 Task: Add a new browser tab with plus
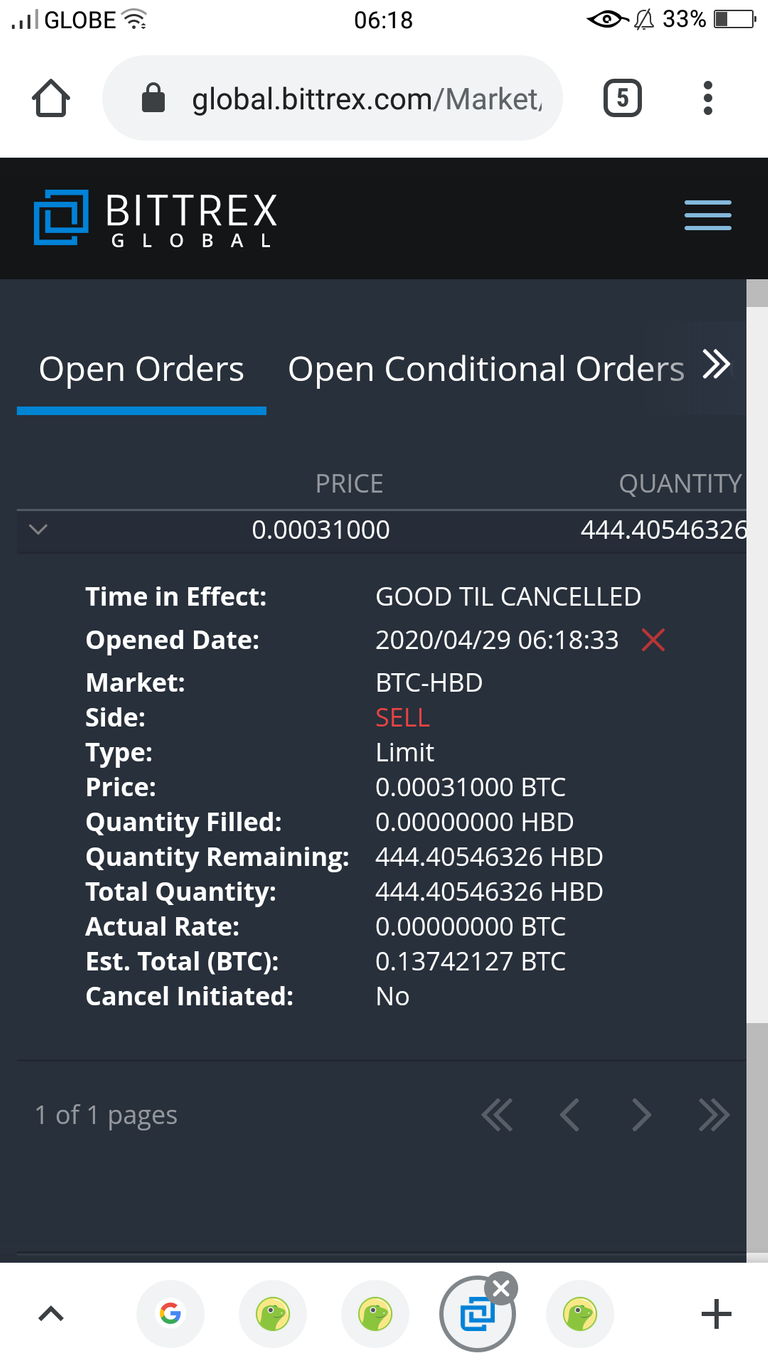(716, 1314)
